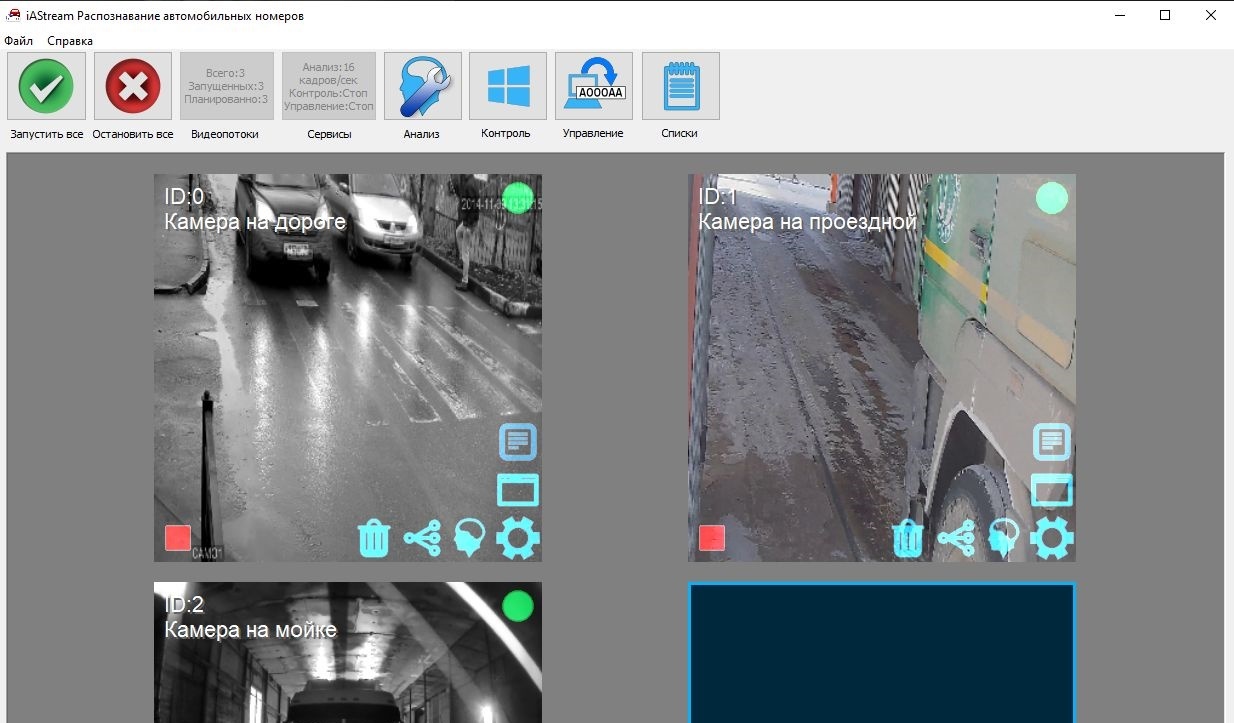Open the Файл menu
The width and height of the screenshot is (1234, 723).
point(18,41)
